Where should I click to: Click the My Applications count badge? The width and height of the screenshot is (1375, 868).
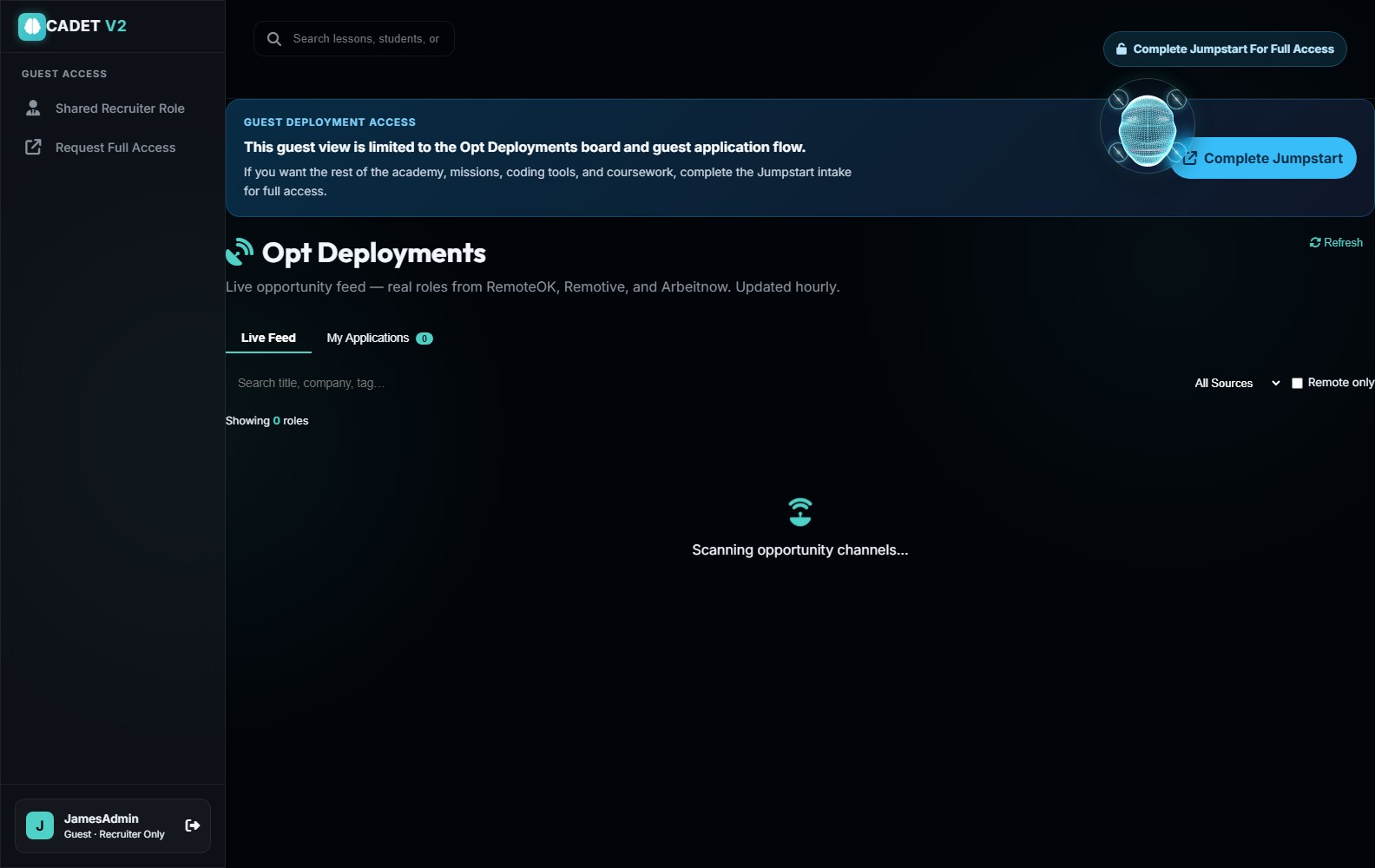tap(424, 339)
